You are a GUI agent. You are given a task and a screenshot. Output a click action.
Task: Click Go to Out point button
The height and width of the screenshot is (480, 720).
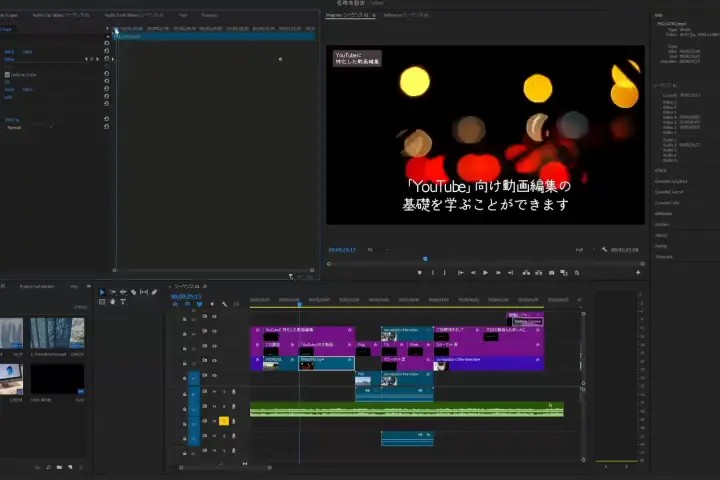pyautogui.click(x=511, y=273)
